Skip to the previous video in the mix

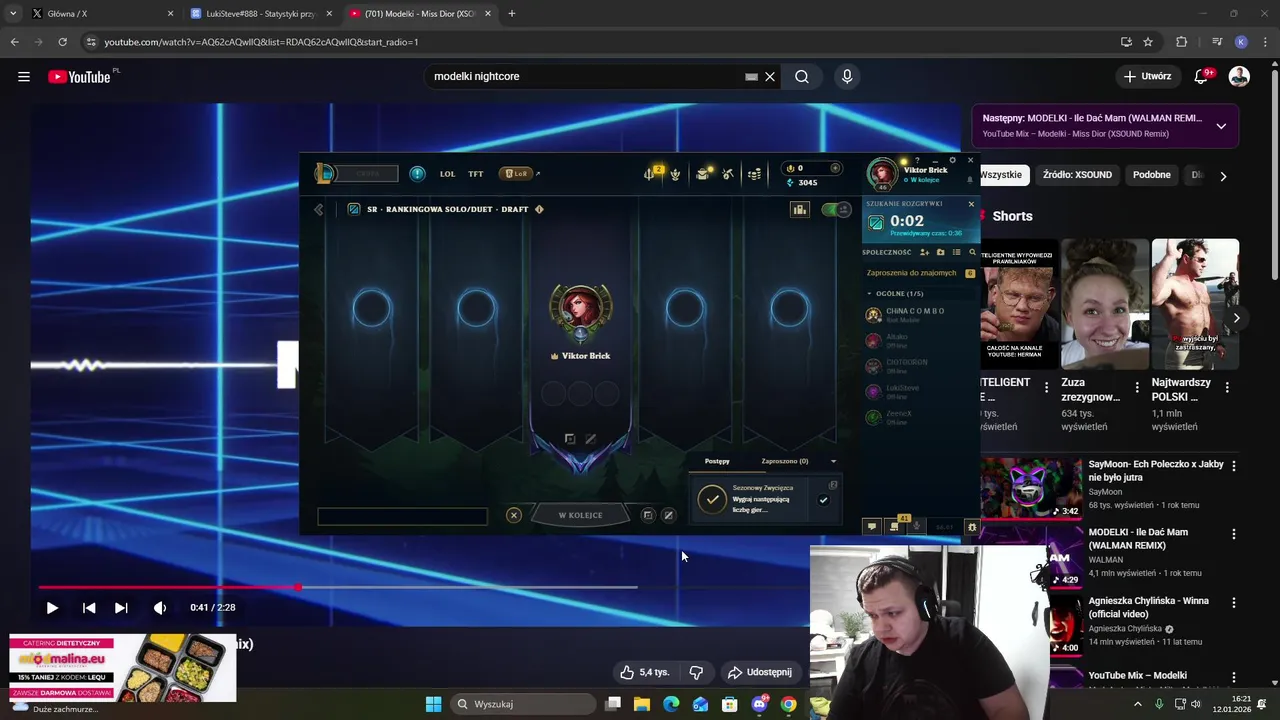pyautogui.click(x=89, y=607)
